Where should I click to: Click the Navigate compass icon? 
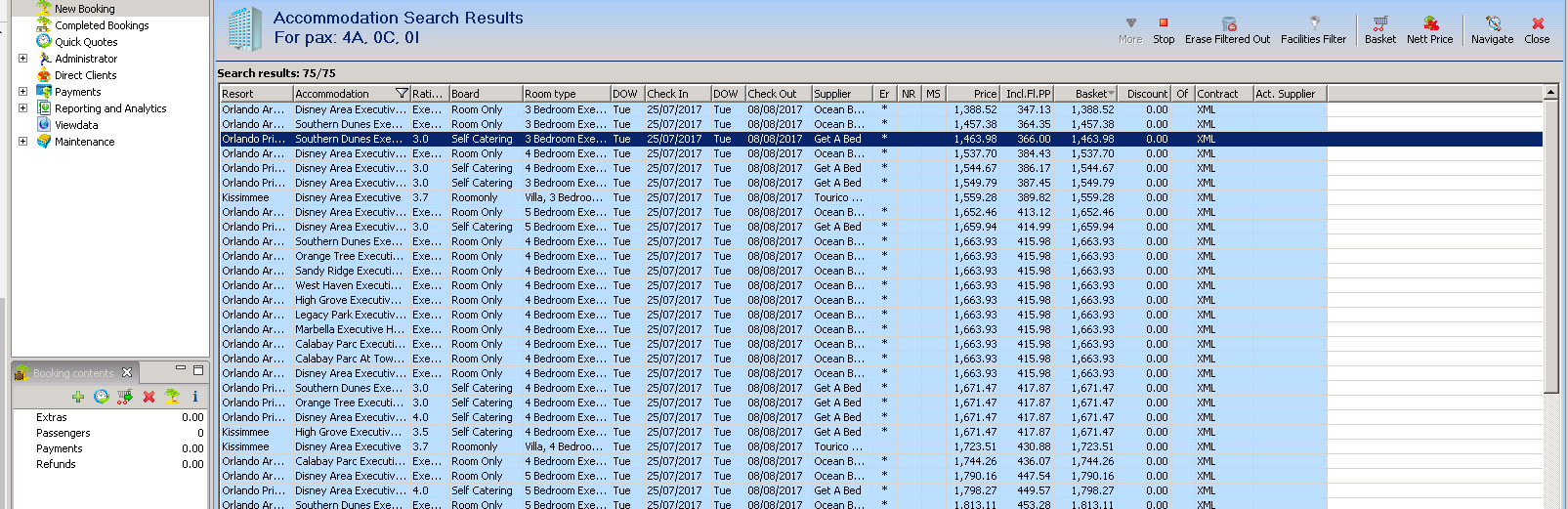(1493, 23)
